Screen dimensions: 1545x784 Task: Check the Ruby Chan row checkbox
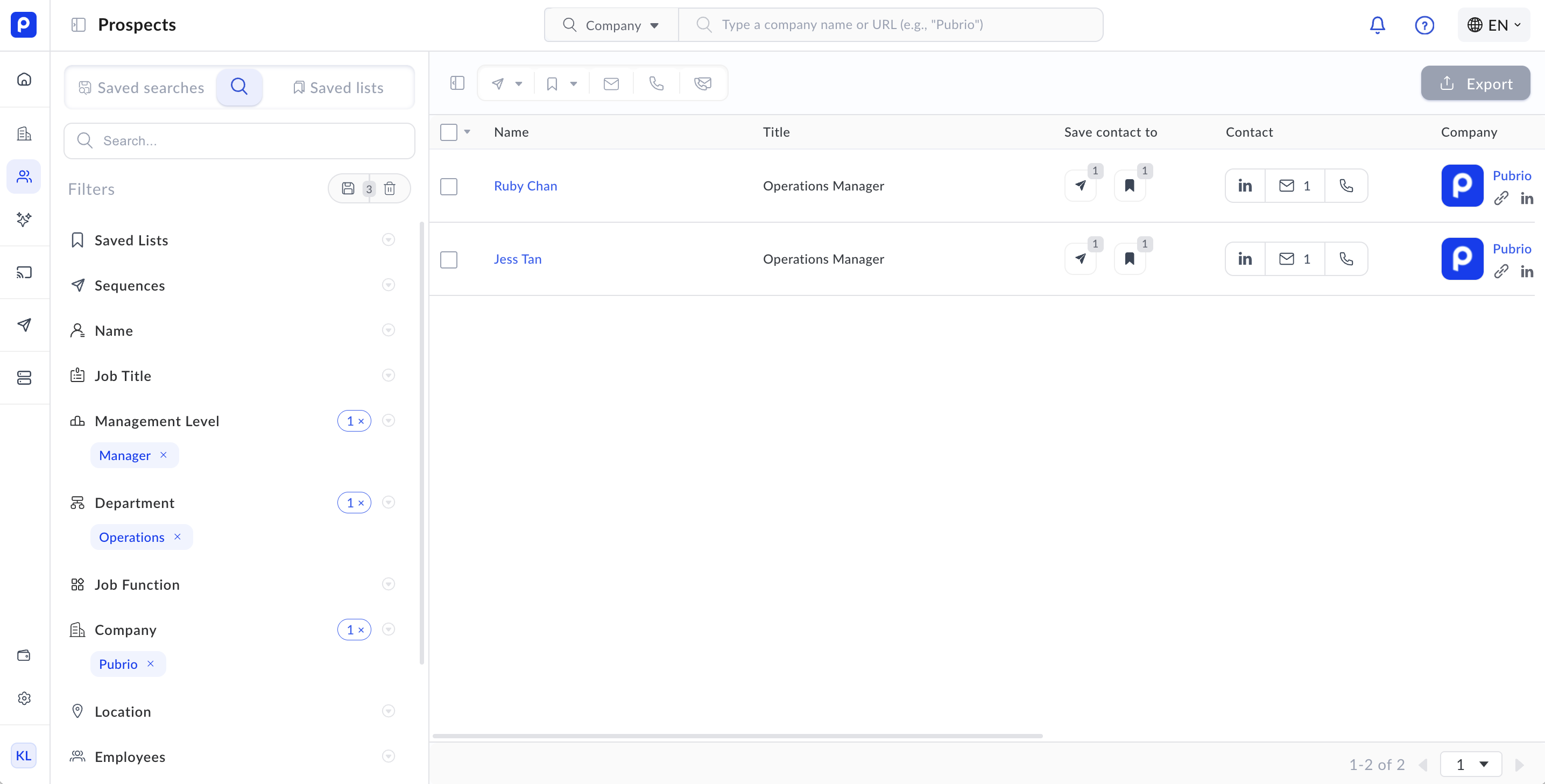449,186
